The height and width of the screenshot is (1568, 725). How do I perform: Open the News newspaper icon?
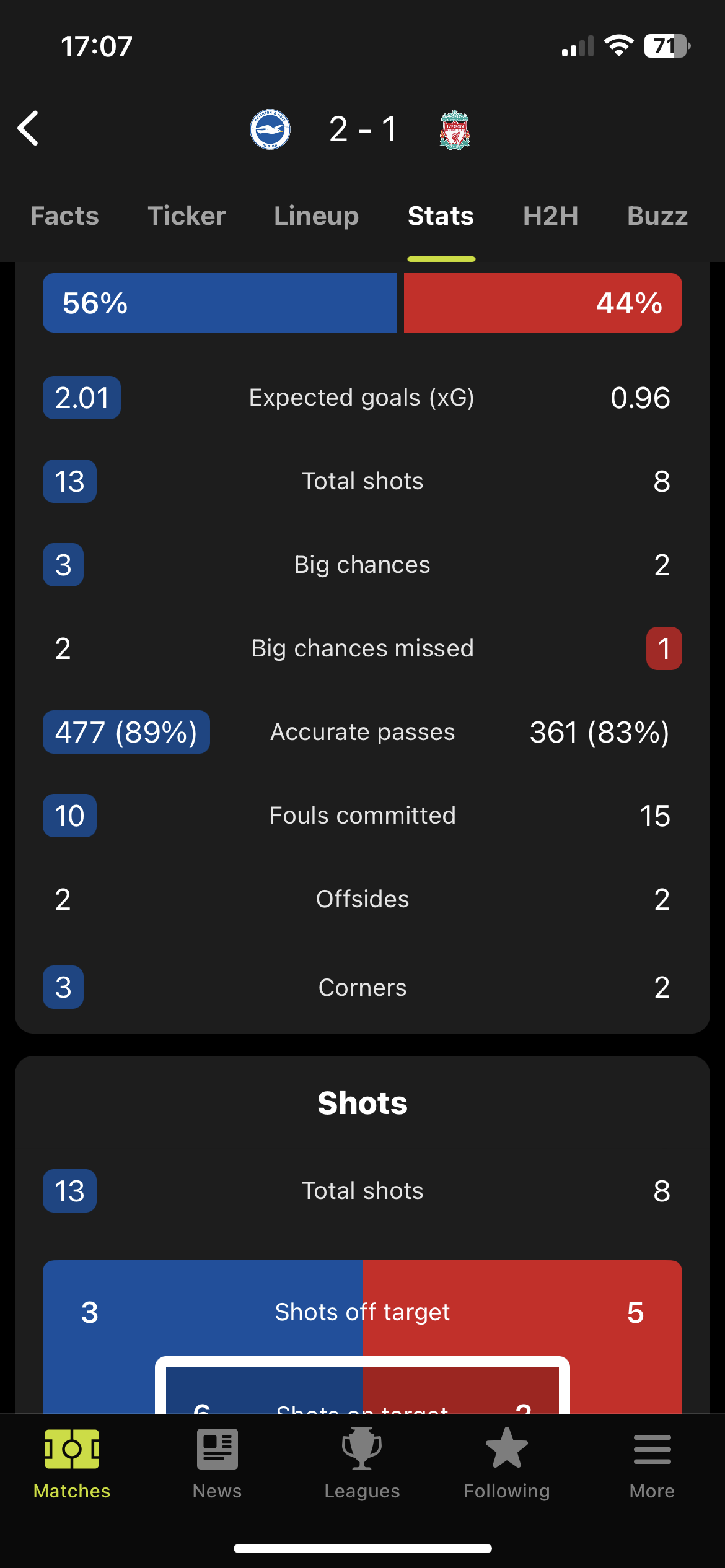click(x=217, y=1448)
